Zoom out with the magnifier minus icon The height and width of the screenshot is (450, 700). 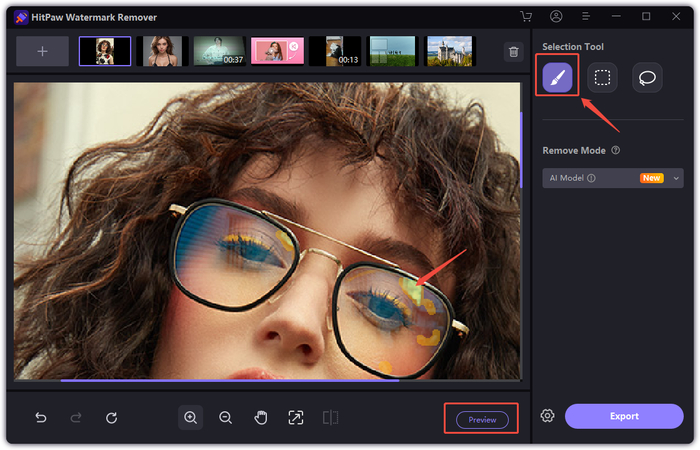pyautogui.click(x=226, y=418)
